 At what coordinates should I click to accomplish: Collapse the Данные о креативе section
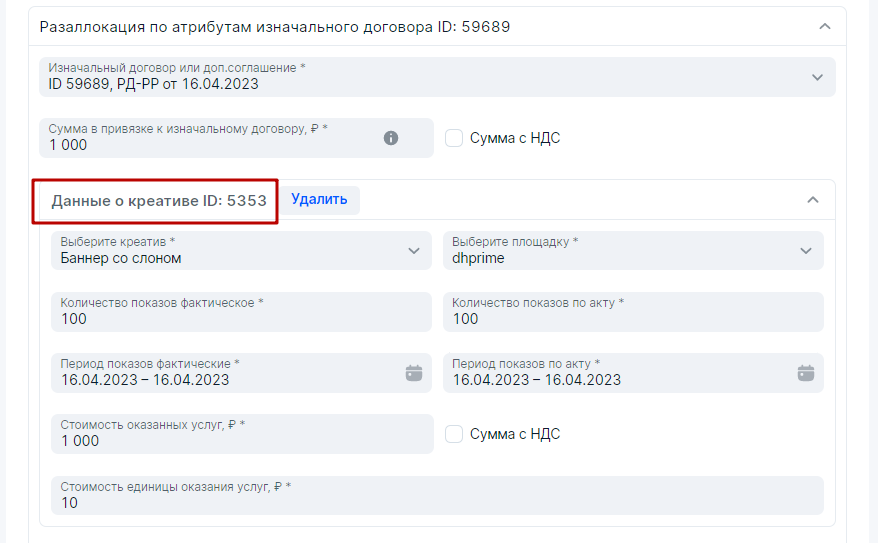pos(812,200)
